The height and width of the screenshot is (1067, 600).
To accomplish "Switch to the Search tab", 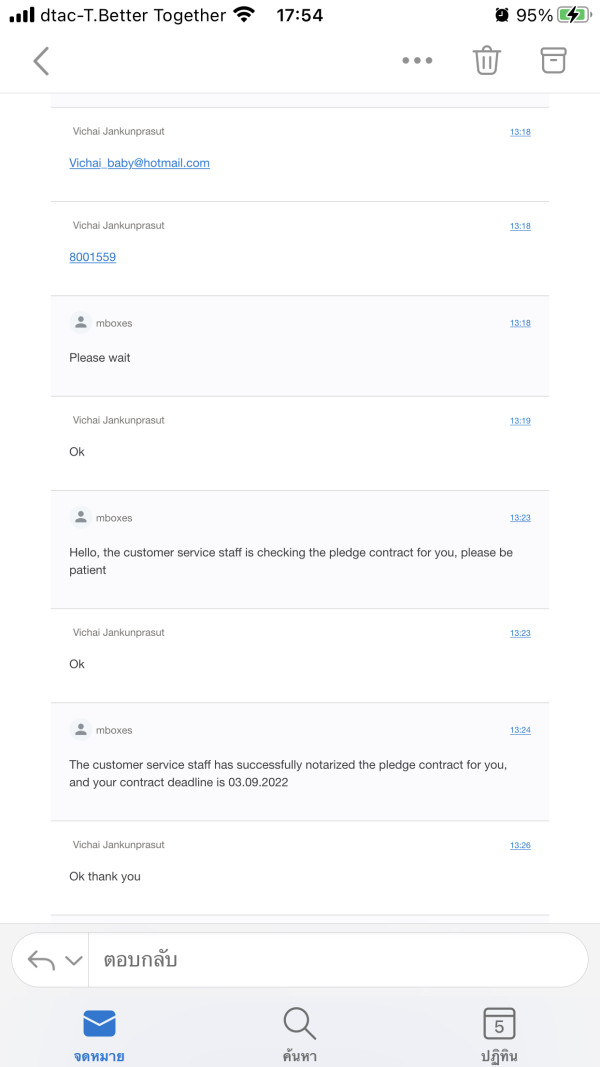I will (x=299, y=1034).
